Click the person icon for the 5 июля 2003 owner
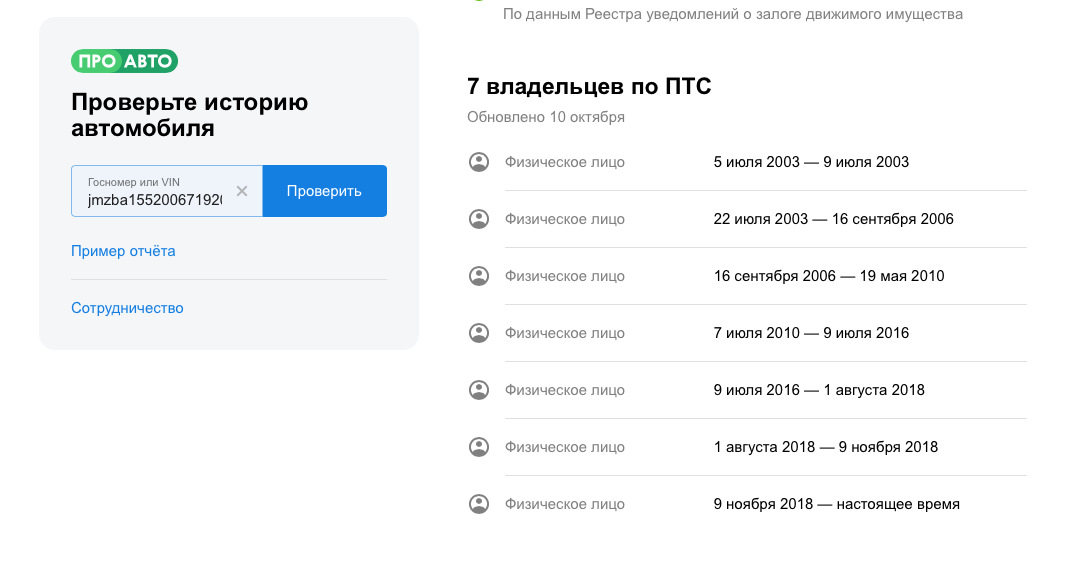 tap(479, 162)
